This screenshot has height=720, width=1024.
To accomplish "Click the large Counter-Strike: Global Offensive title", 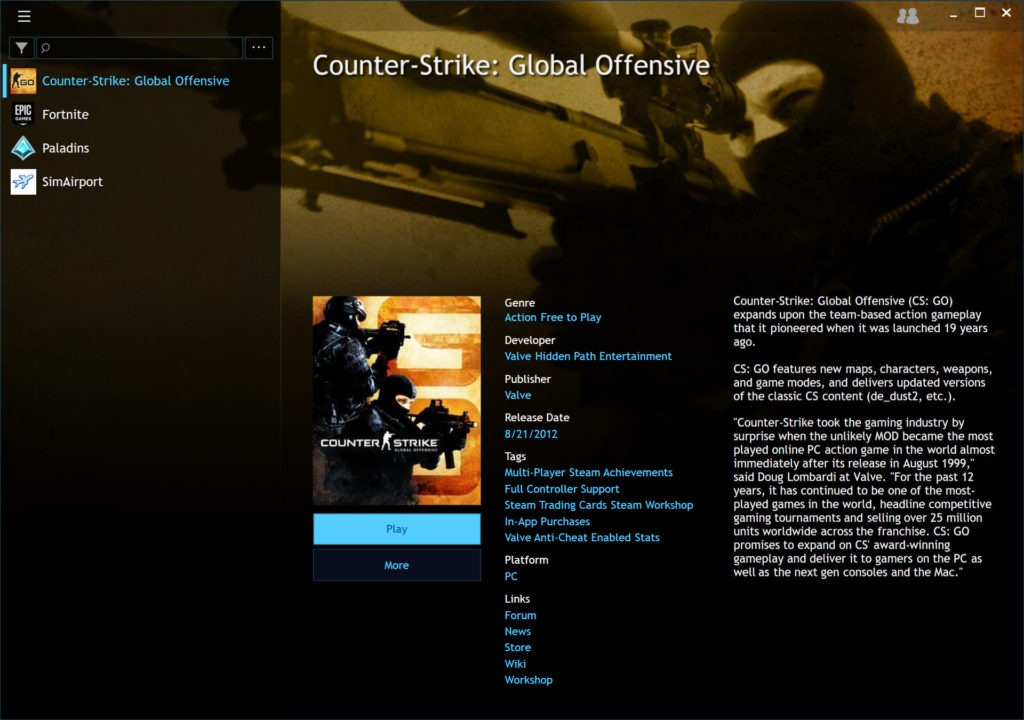I will 511,65.
